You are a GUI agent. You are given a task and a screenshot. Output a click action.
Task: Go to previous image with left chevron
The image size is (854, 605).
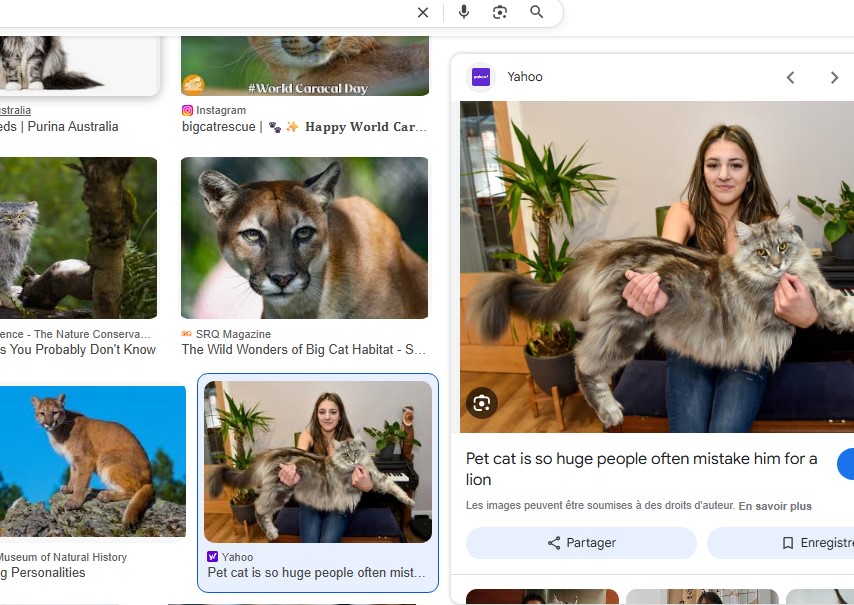(x=790, y=78)
